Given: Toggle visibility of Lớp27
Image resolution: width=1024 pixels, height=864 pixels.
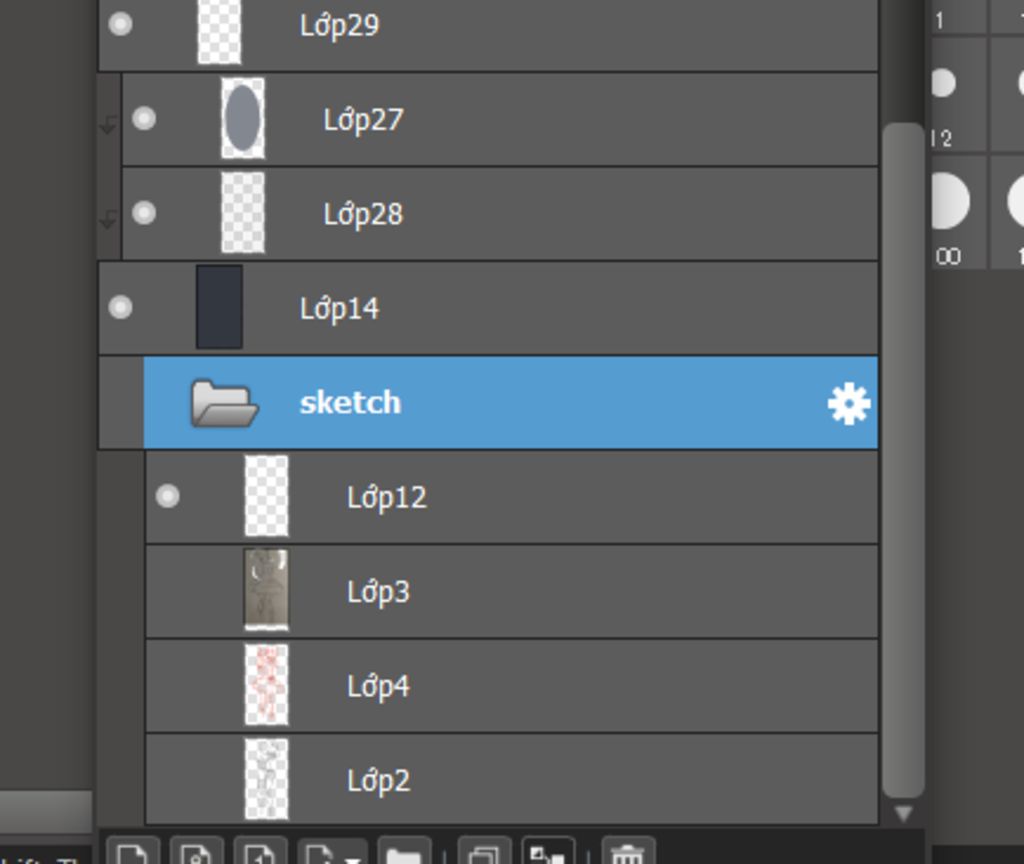Looking at the screenshot, I should [144, 119].
